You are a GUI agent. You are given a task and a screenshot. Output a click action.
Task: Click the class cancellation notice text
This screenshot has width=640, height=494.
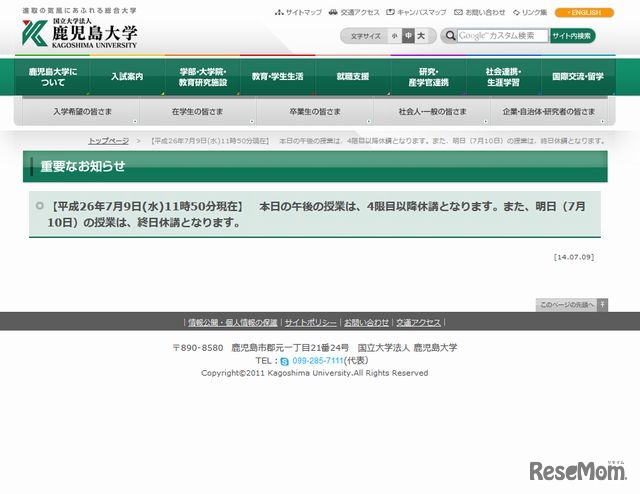tap(316, 215)
